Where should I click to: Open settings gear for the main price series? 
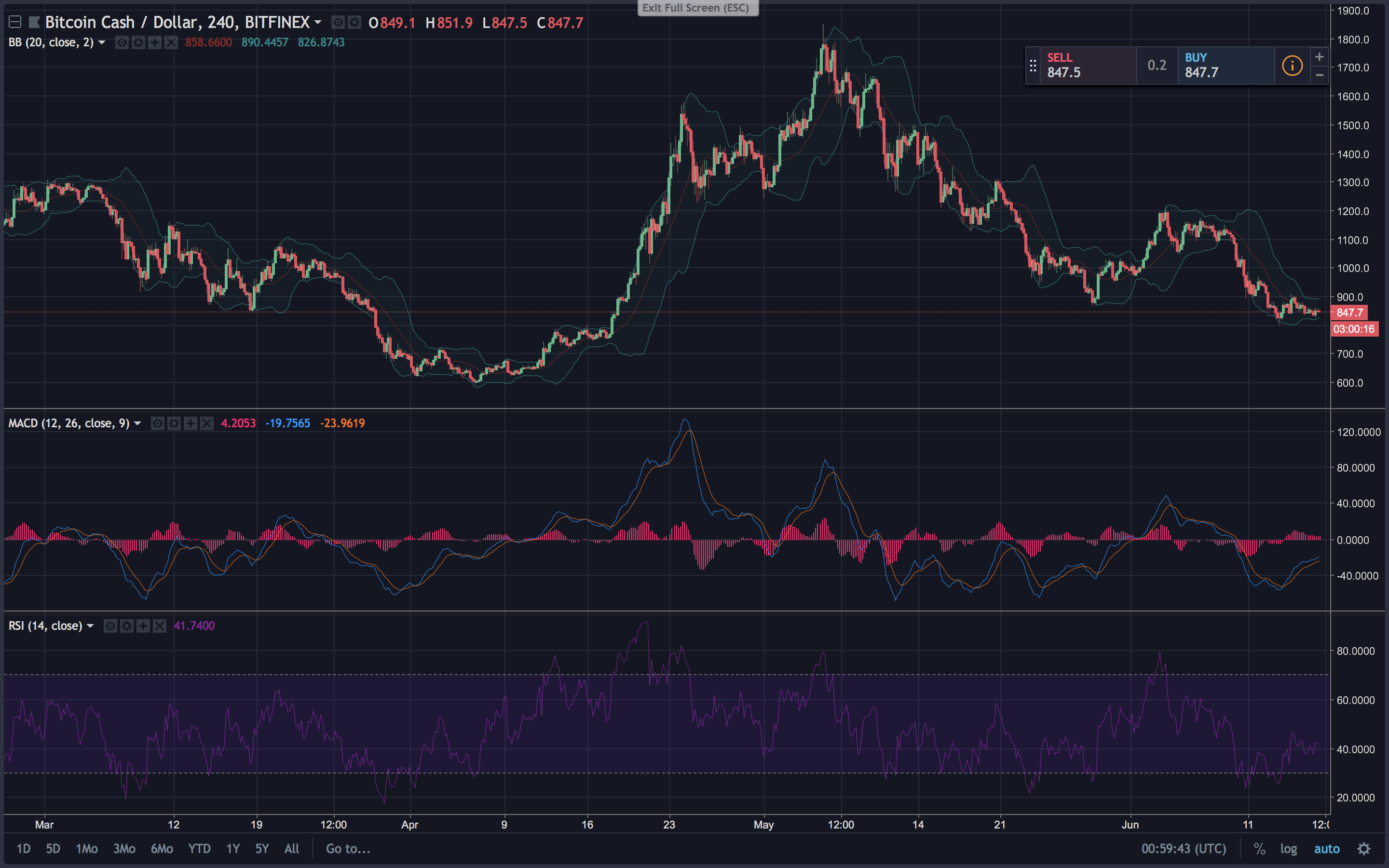[354, 22]
